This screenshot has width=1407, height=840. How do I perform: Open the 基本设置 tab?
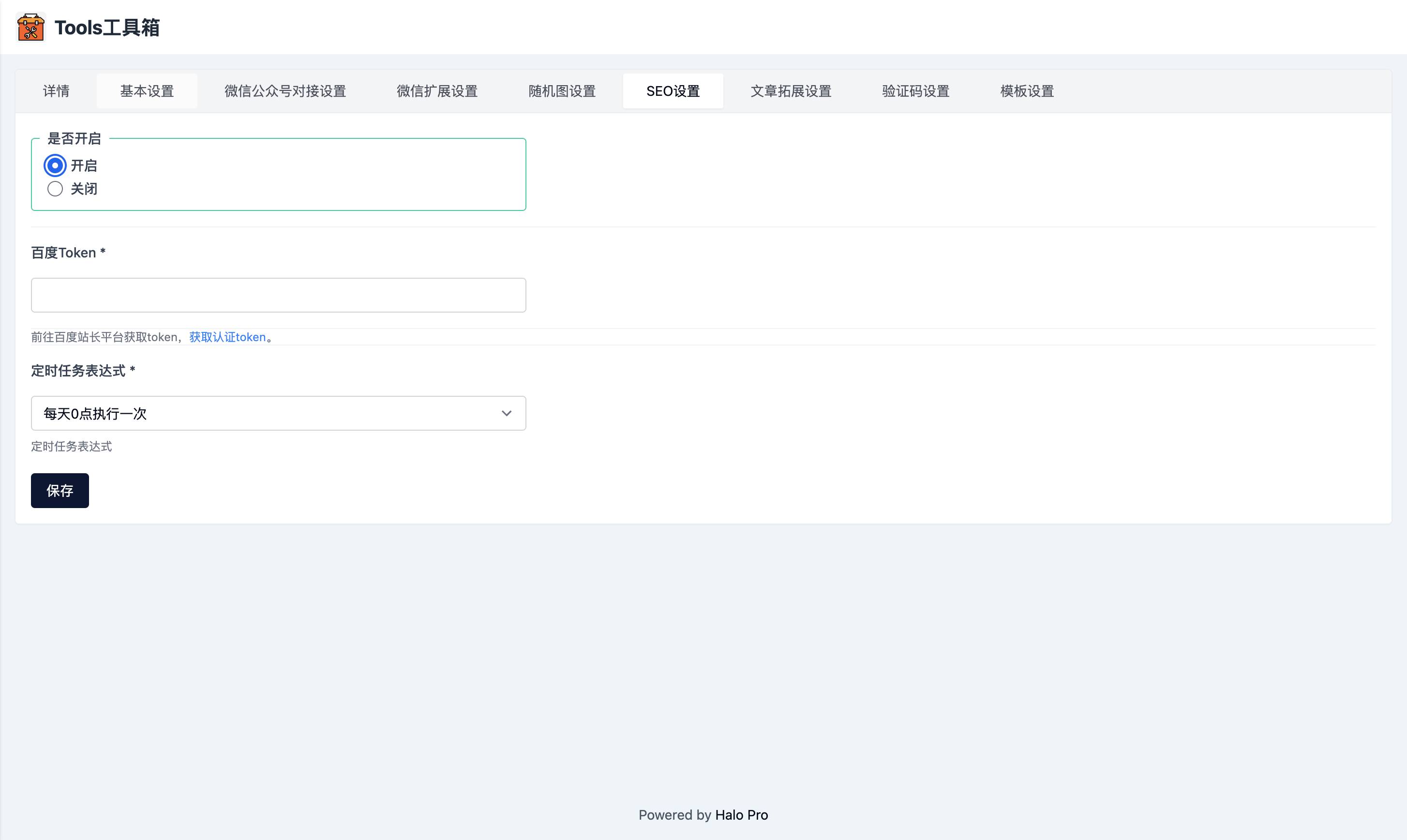[x=147, y=91]
